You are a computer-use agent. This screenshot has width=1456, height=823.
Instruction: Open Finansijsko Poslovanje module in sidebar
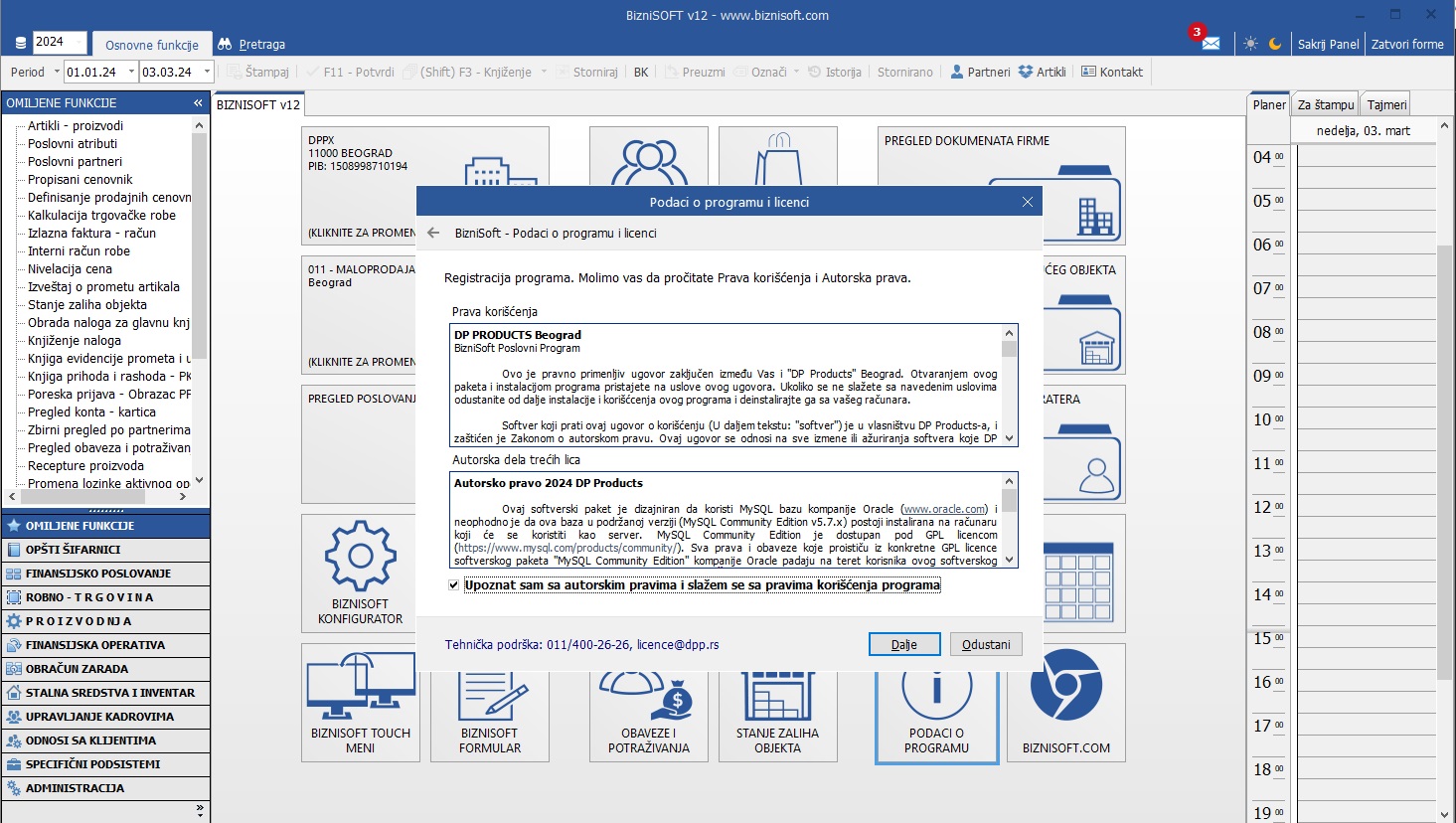coord(105,574)
